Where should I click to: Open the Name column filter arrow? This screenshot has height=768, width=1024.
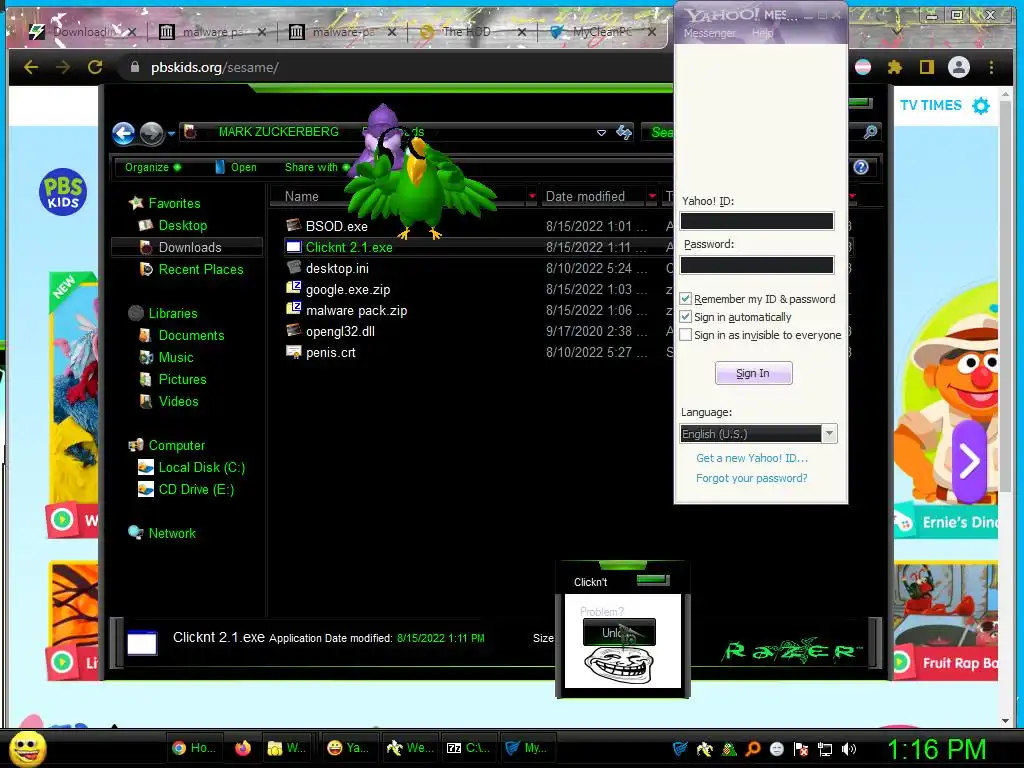(532, 196)
